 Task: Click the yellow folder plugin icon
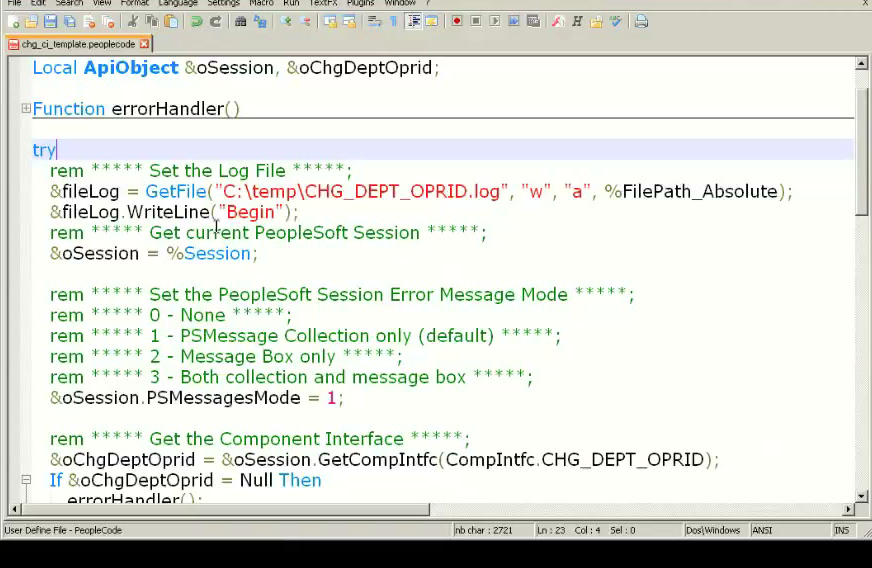(x=596, y=22)
